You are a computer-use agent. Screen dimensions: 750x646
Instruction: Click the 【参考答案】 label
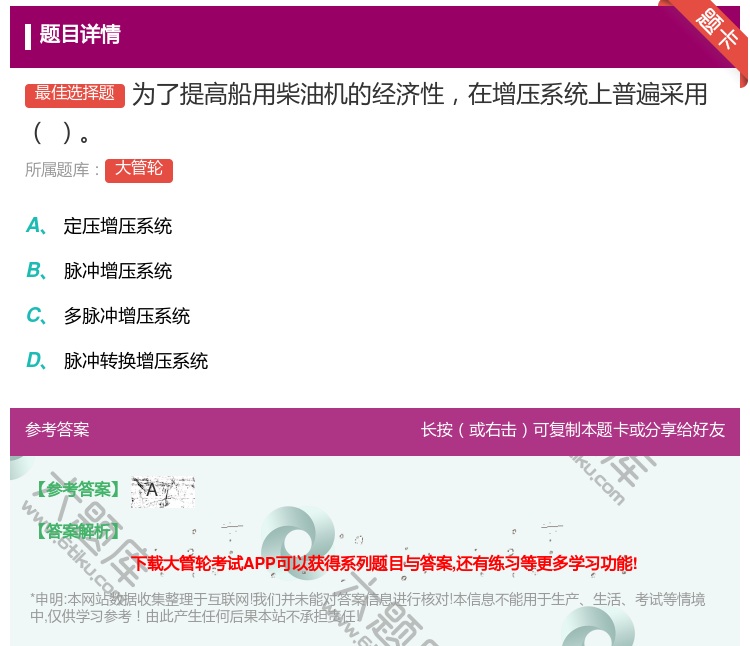pos(77,490)
